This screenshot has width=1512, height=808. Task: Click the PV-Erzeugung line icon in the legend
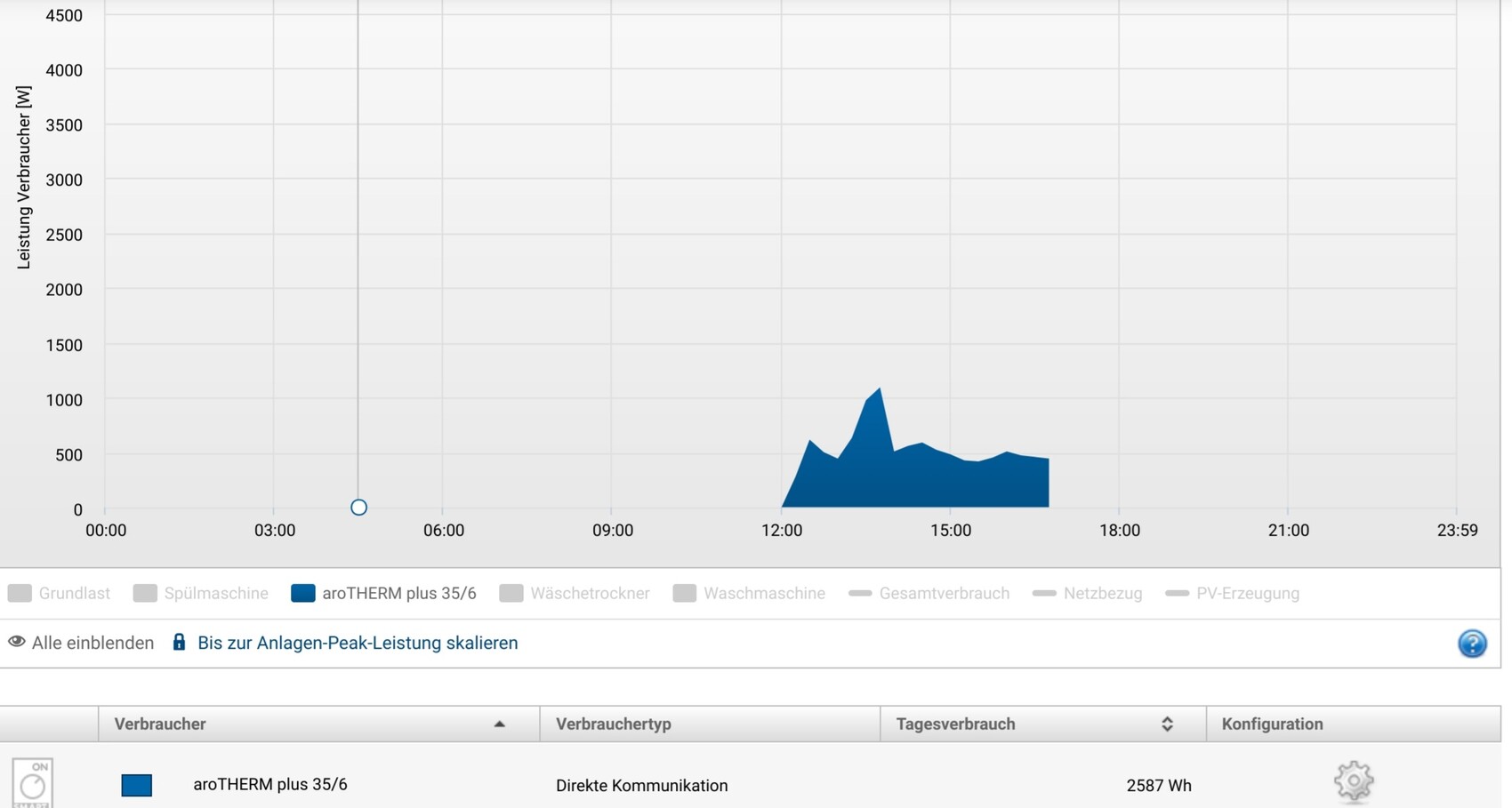tap(1177, 593)
